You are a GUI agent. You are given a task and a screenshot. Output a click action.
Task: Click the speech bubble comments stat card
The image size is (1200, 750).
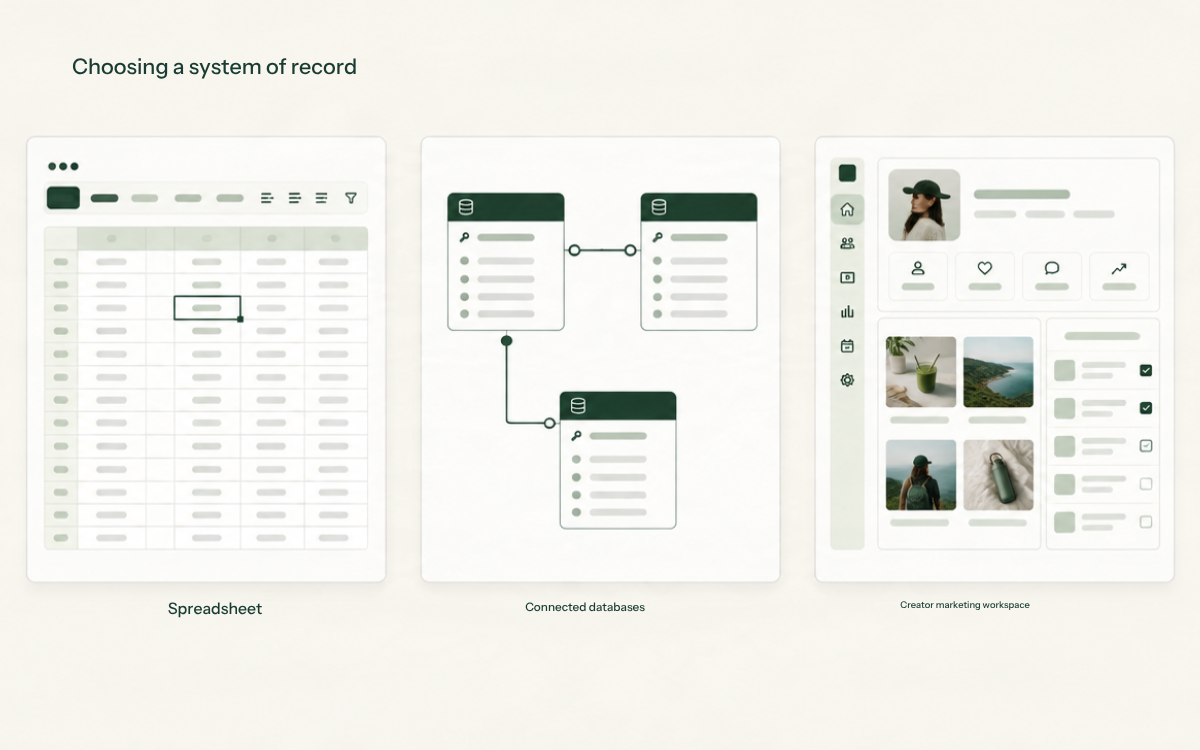pyautogui.click(x=1052, y=276)
